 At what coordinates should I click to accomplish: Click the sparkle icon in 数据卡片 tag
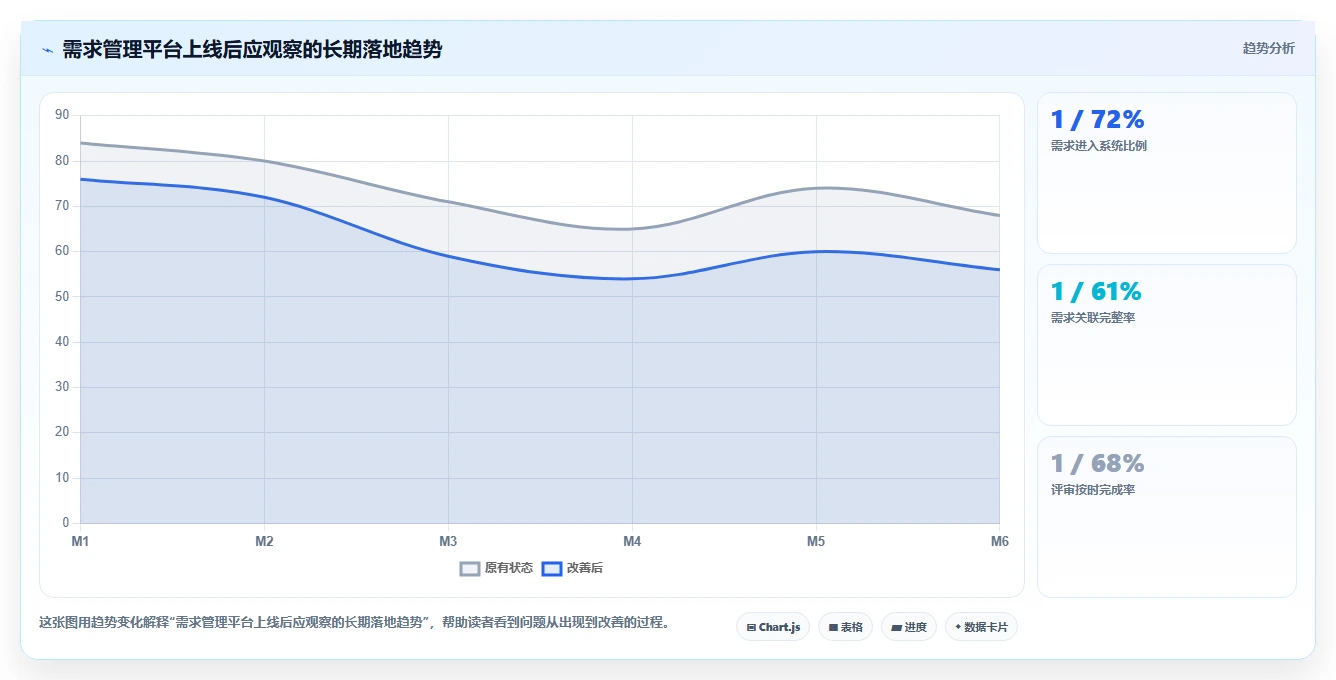tap(958, 627)
